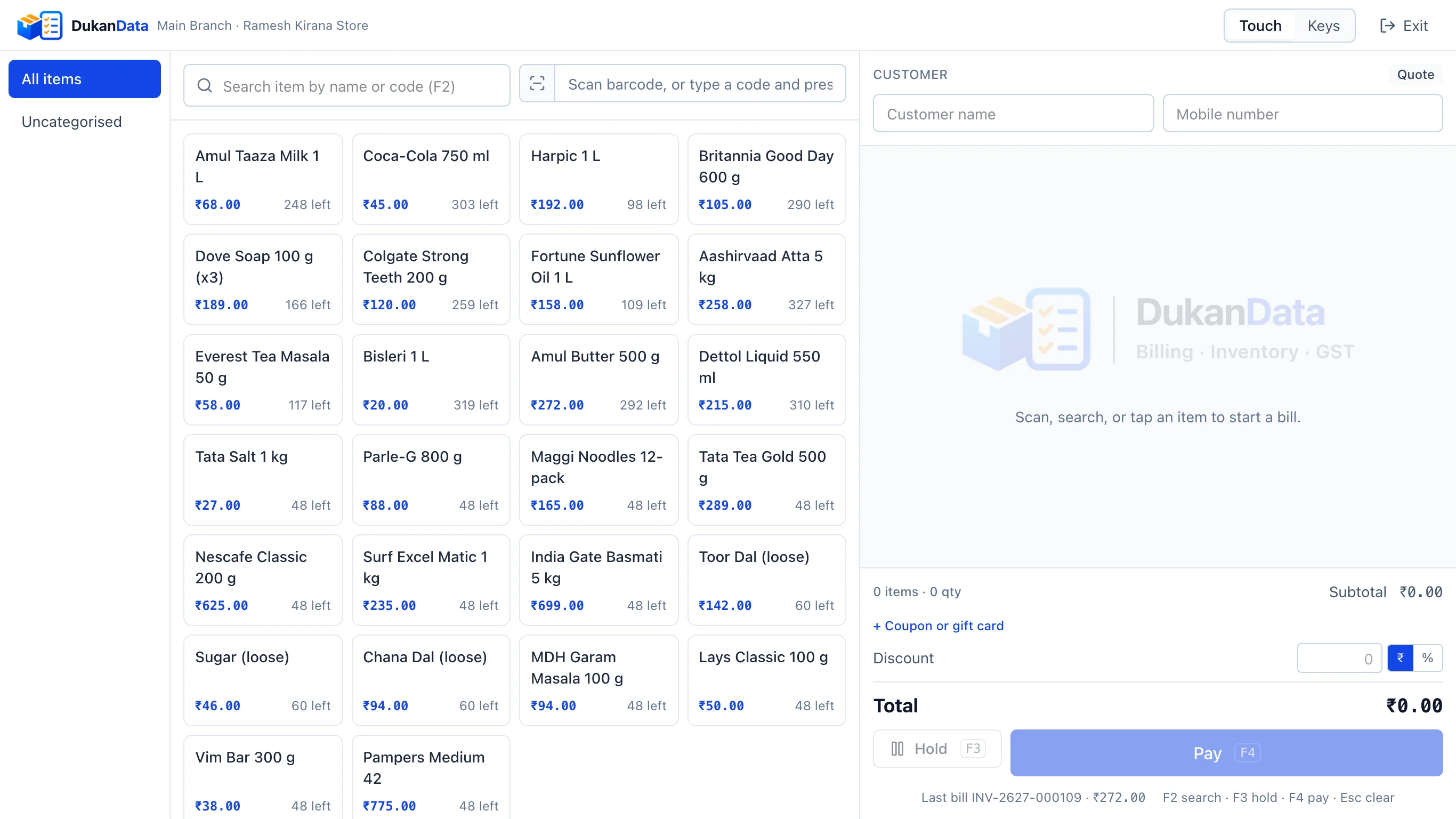Viewport: 1456px width, 819px height.
Task: Add Parle-G 800 g to bill
Action: click(431, 480)
